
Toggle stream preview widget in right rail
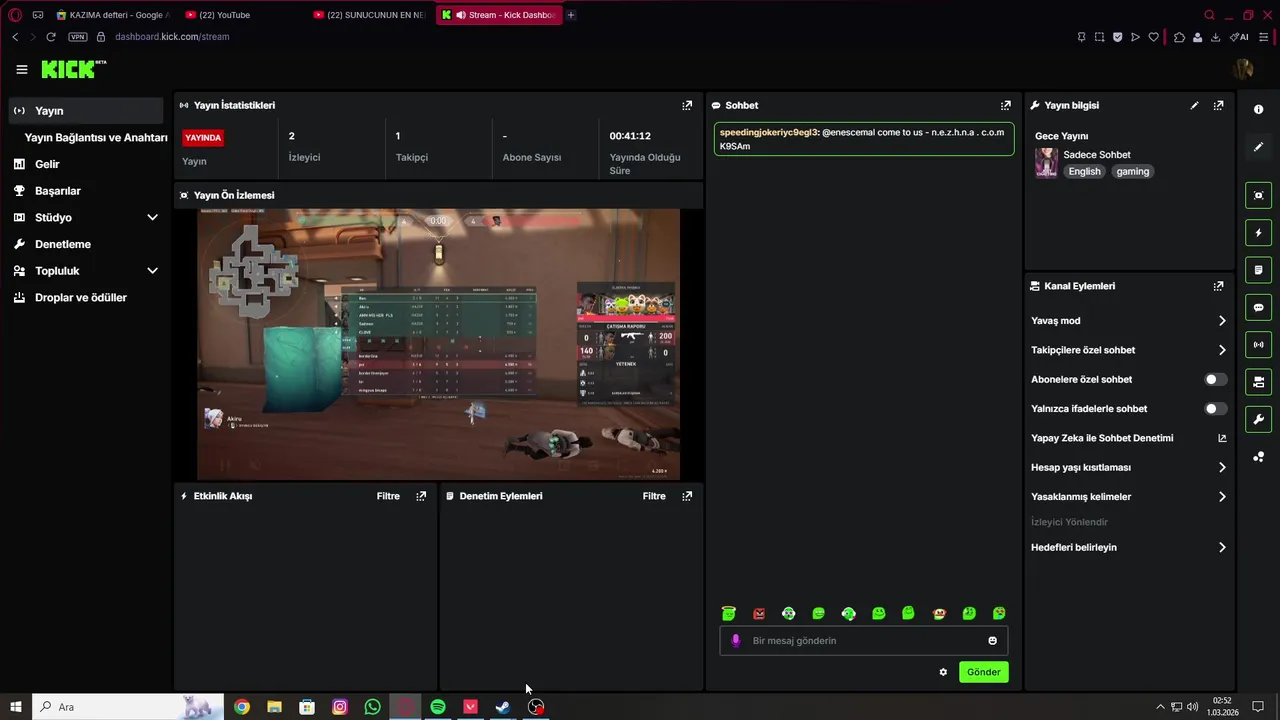point(1259,195)
